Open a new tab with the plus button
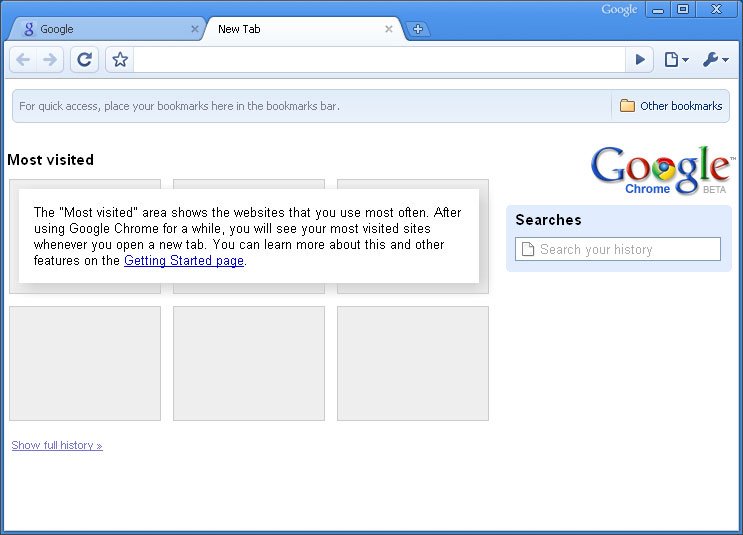Screen dimensions: 743x535 418,29
